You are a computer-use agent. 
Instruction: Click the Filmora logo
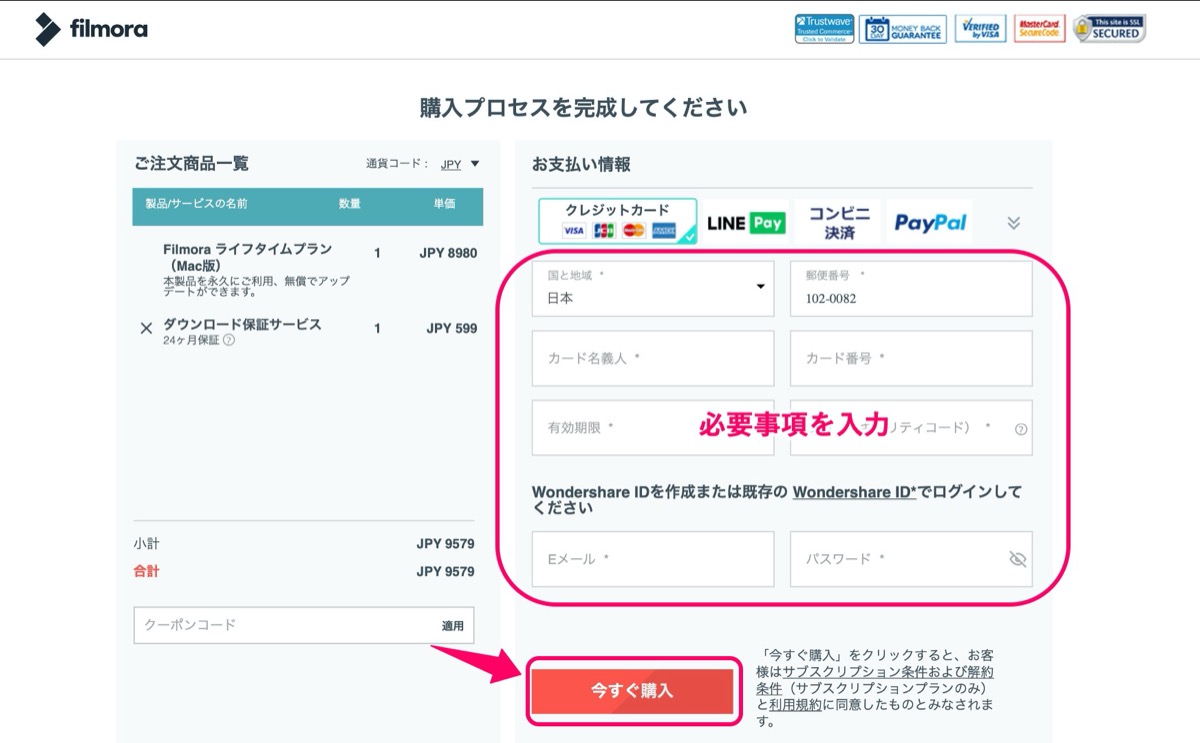91,29
